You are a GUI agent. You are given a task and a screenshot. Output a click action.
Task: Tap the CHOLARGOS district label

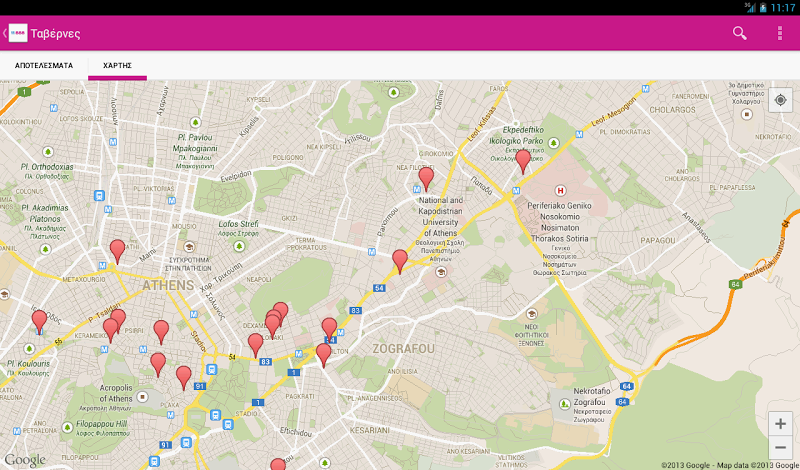(x=672, y=110)
